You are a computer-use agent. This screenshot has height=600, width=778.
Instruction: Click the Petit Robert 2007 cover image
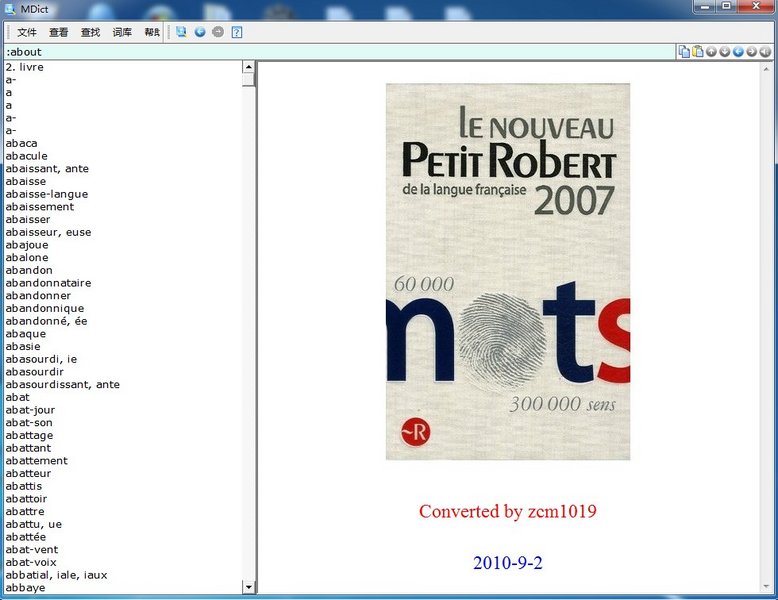coord(508,271)
